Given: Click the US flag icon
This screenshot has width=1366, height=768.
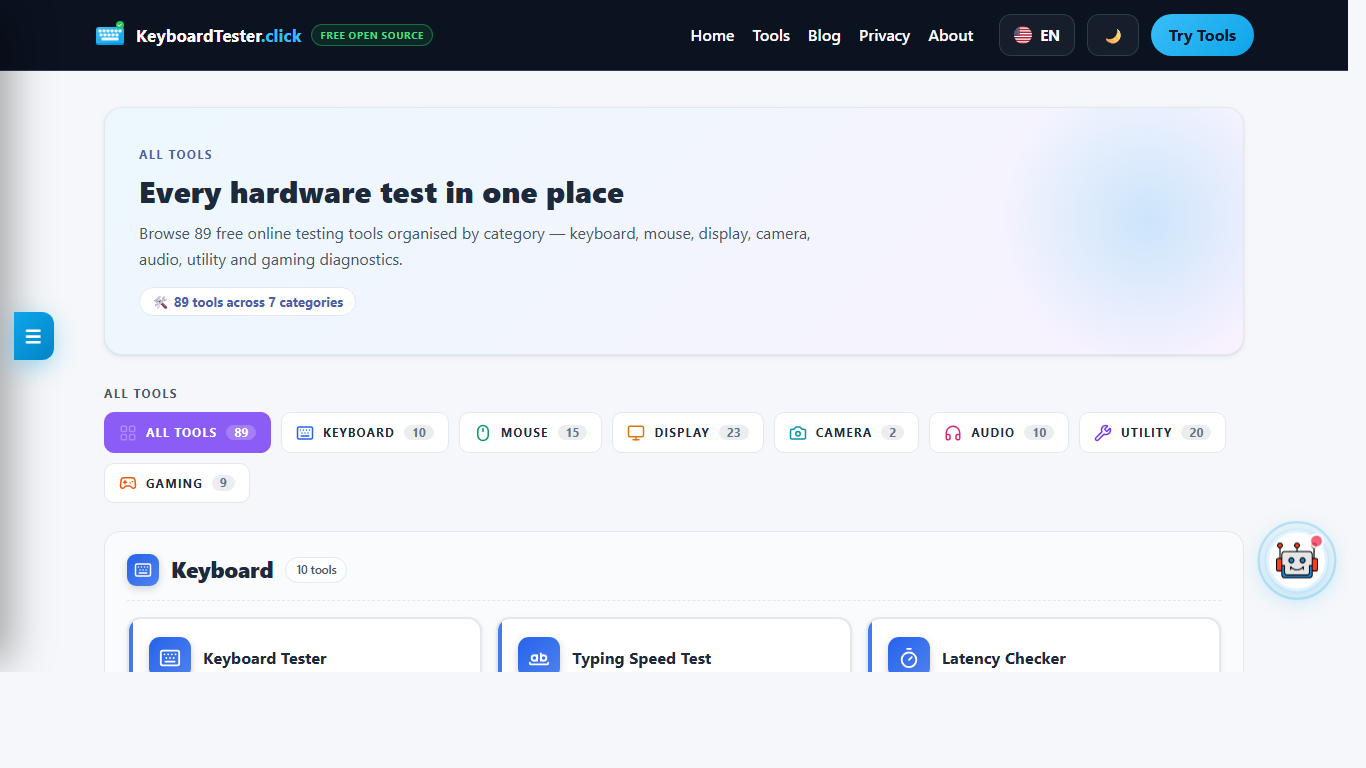Looking at the screenshot, I should (x=1023, y=35).
